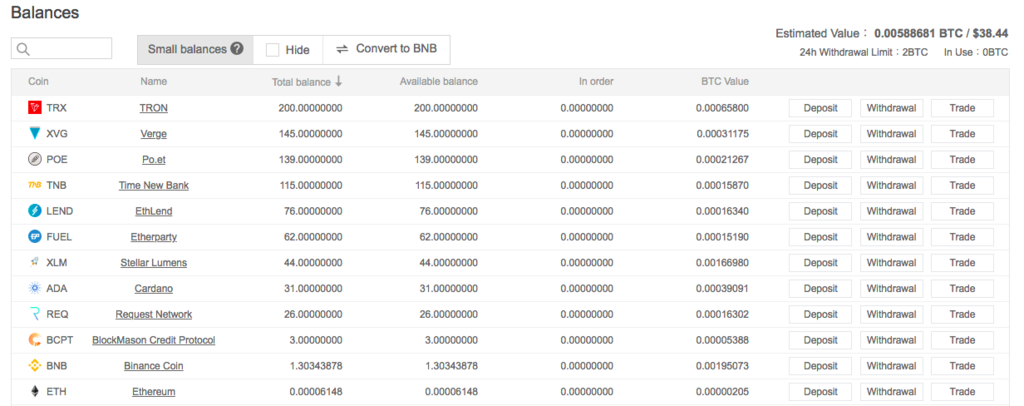Click Deposit in the XVG row
The height and width of the screenshot is (406, 1024).
pyautogui.click(x=820, y=134)
